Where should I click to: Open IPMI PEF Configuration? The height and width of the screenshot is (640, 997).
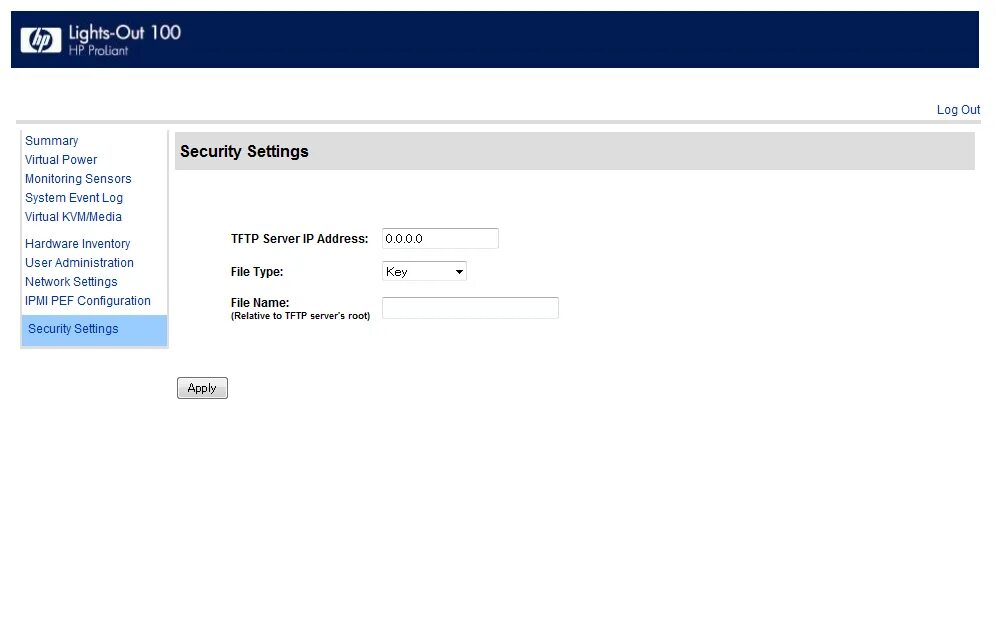click(x=88, y=301)
